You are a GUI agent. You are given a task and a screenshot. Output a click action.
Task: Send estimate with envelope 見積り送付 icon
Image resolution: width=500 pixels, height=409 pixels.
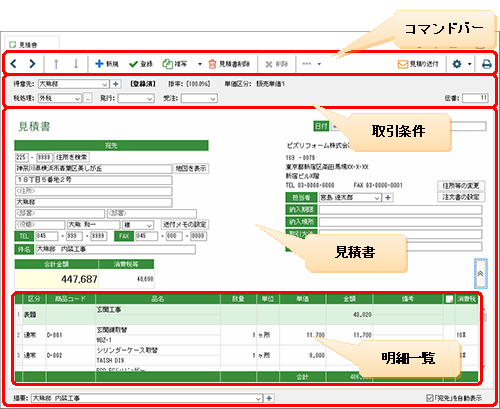point(403,64)
